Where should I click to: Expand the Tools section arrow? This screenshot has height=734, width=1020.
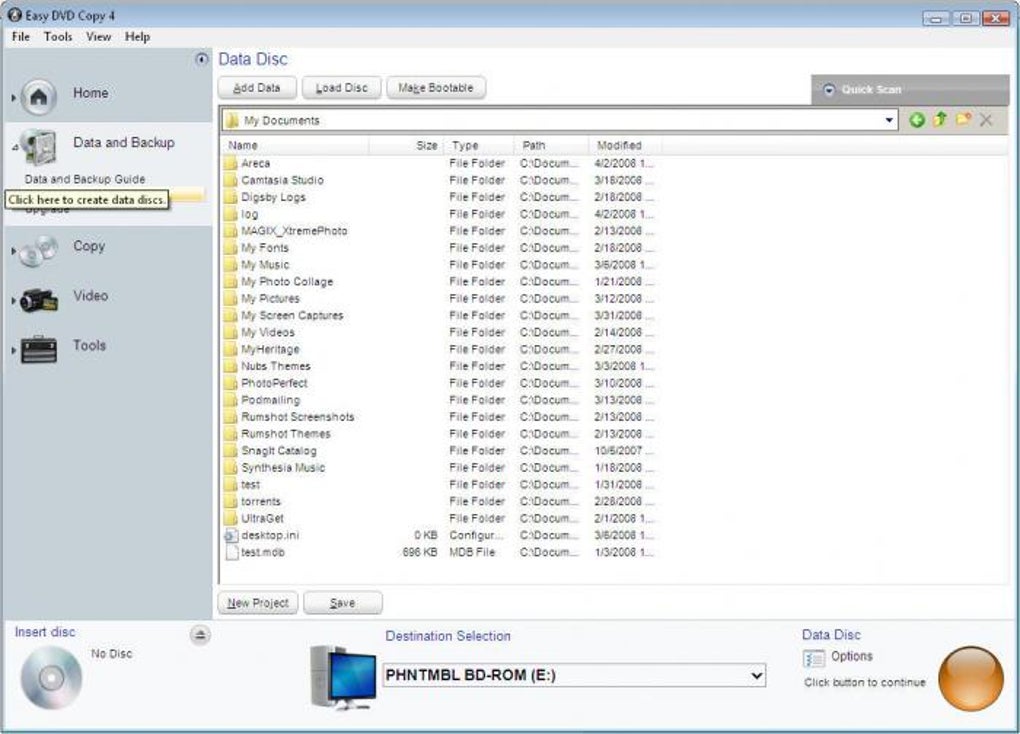pos(14,349)
